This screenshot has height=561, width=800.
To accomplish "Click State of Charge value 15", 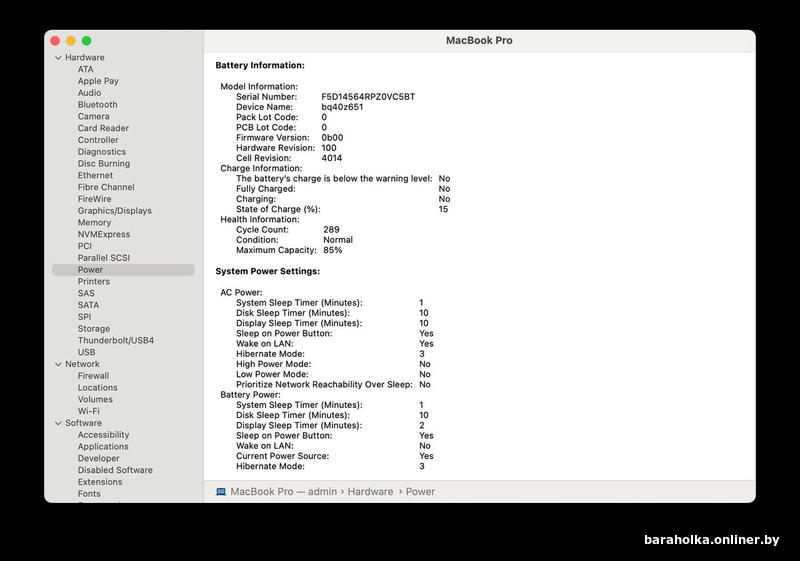I will [443, 209].
